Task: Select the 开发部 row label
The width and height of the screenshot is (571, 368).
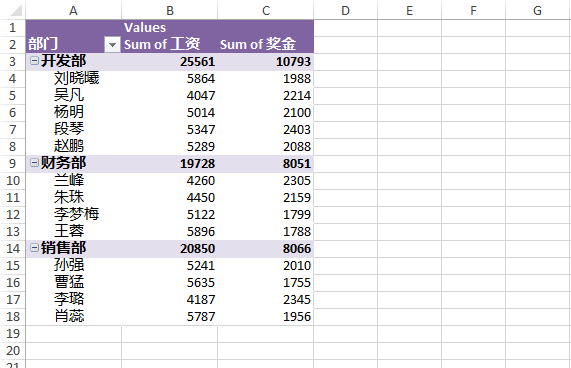Action: pos(63,61)
